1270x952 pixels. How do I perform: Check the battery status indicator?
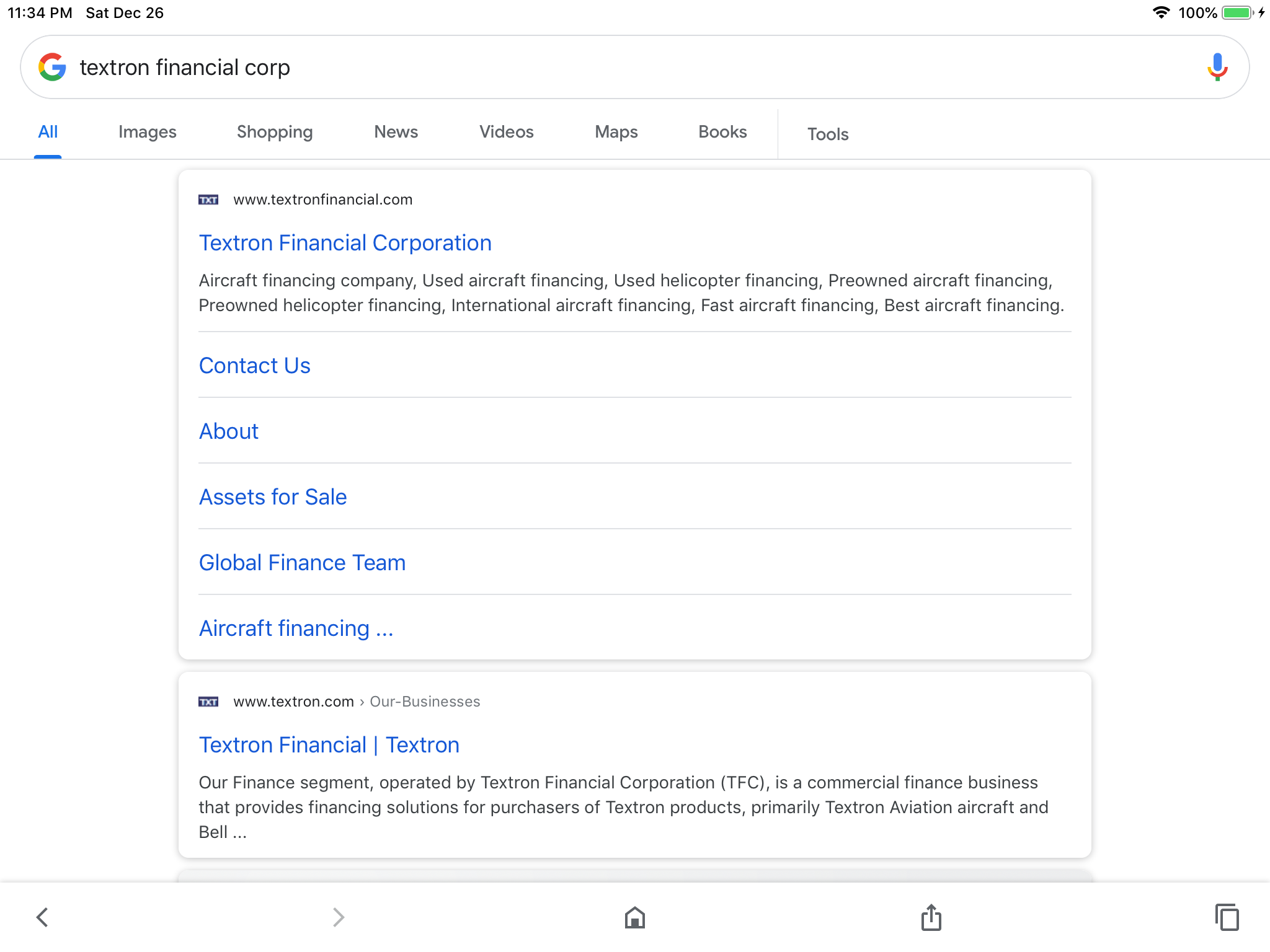click(1238, 12)
